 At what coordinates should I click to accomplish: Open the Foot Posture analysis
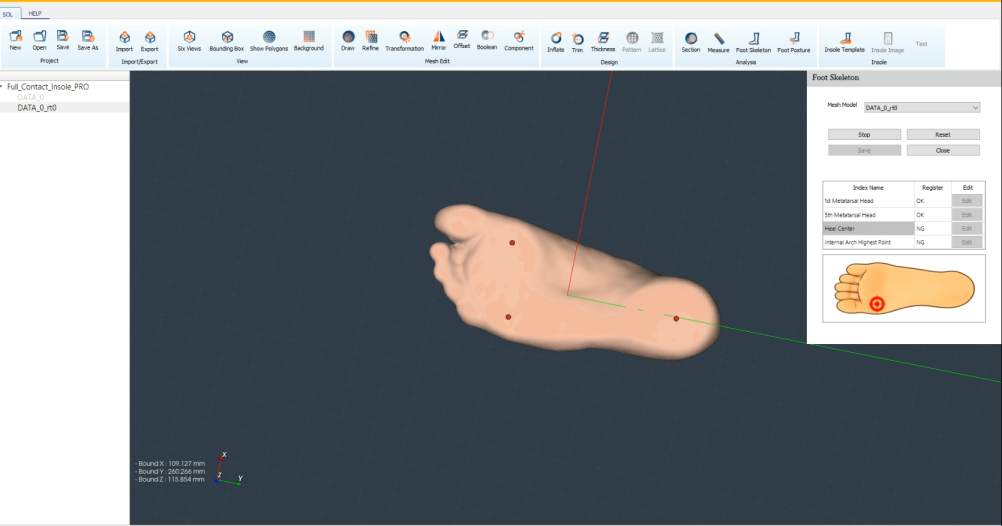click(x=794, y=41)
